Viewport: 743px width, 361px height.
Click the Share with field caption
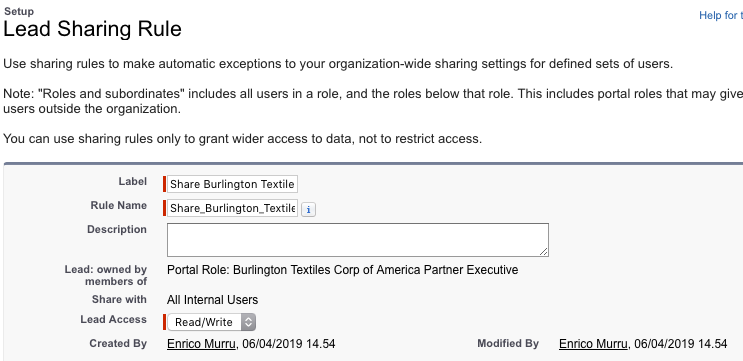pos(119,299)
